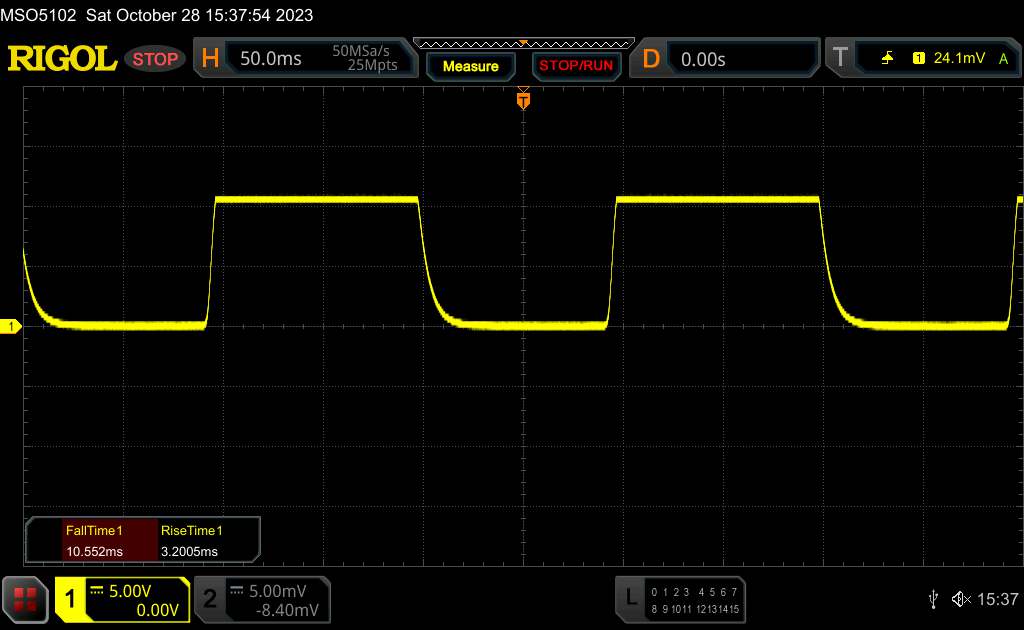Toggle the muted speaker sound icon
The image size is (1024, 630).
click(x=960, y=599)
